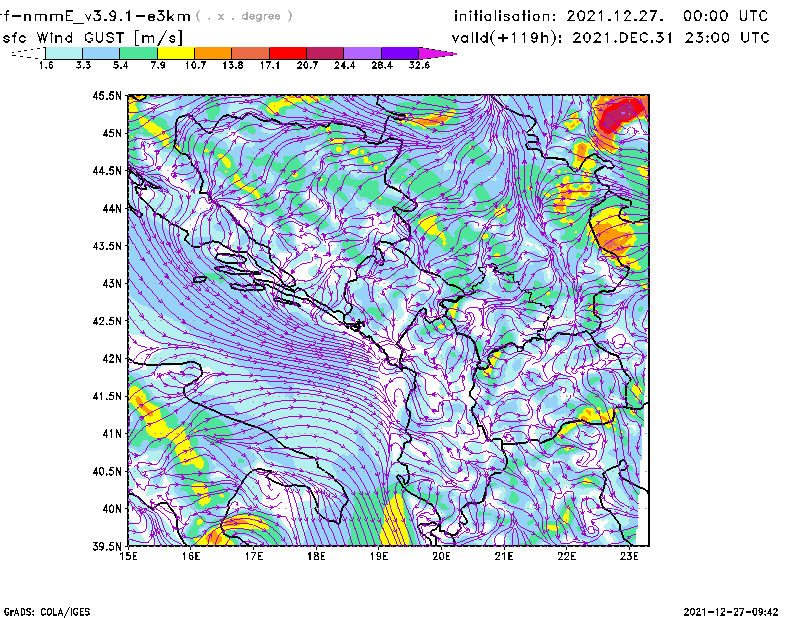Screen dimensions: 800x618
Task: Click the '2021-12-27-09:42' timestamp
Action: click(731, 612)
